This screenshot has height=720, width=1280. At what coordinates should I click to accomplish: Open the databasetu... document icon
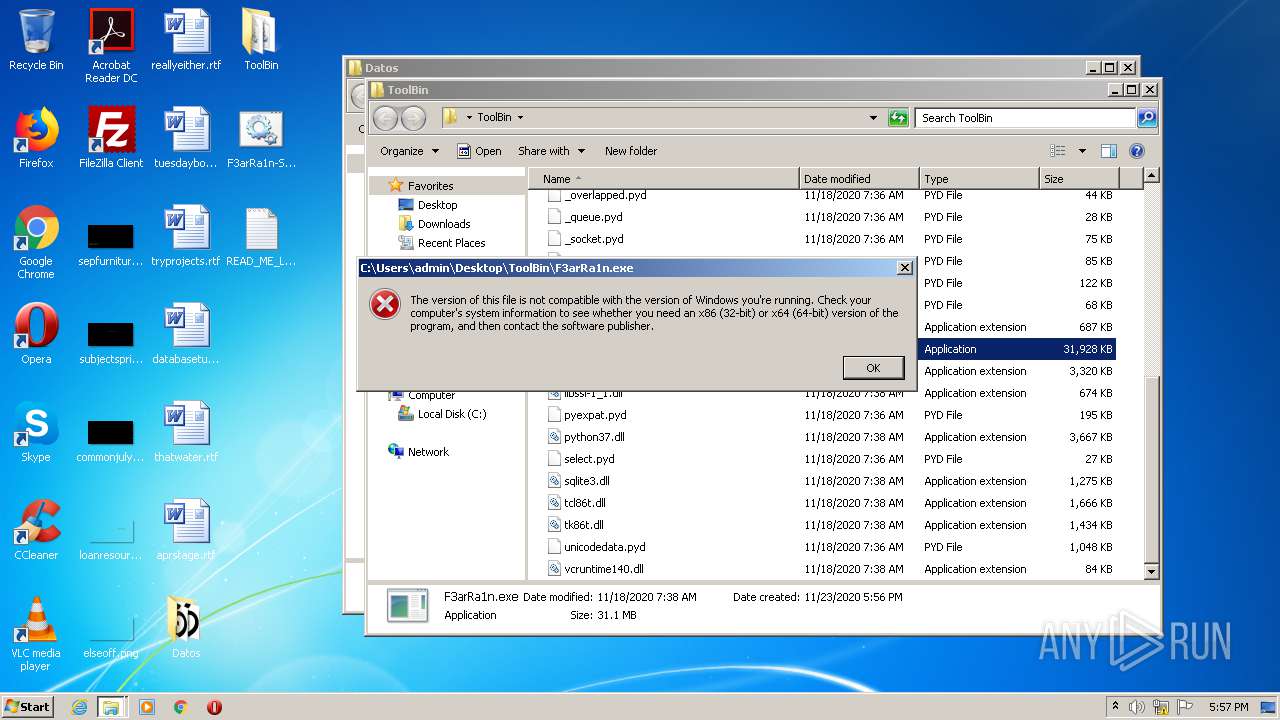(x=186, y=334)
